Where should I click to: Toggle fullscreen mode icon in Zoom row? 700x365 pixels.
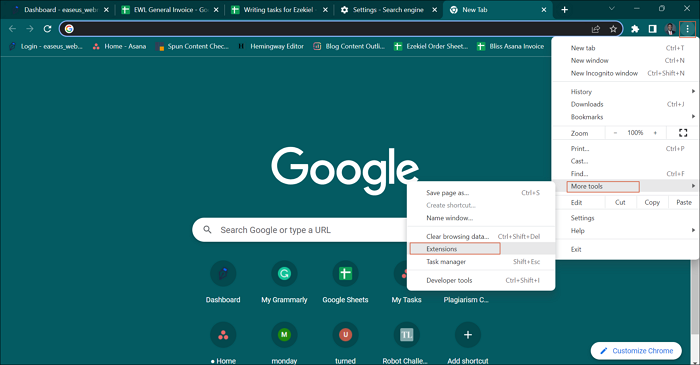point(683,133)
